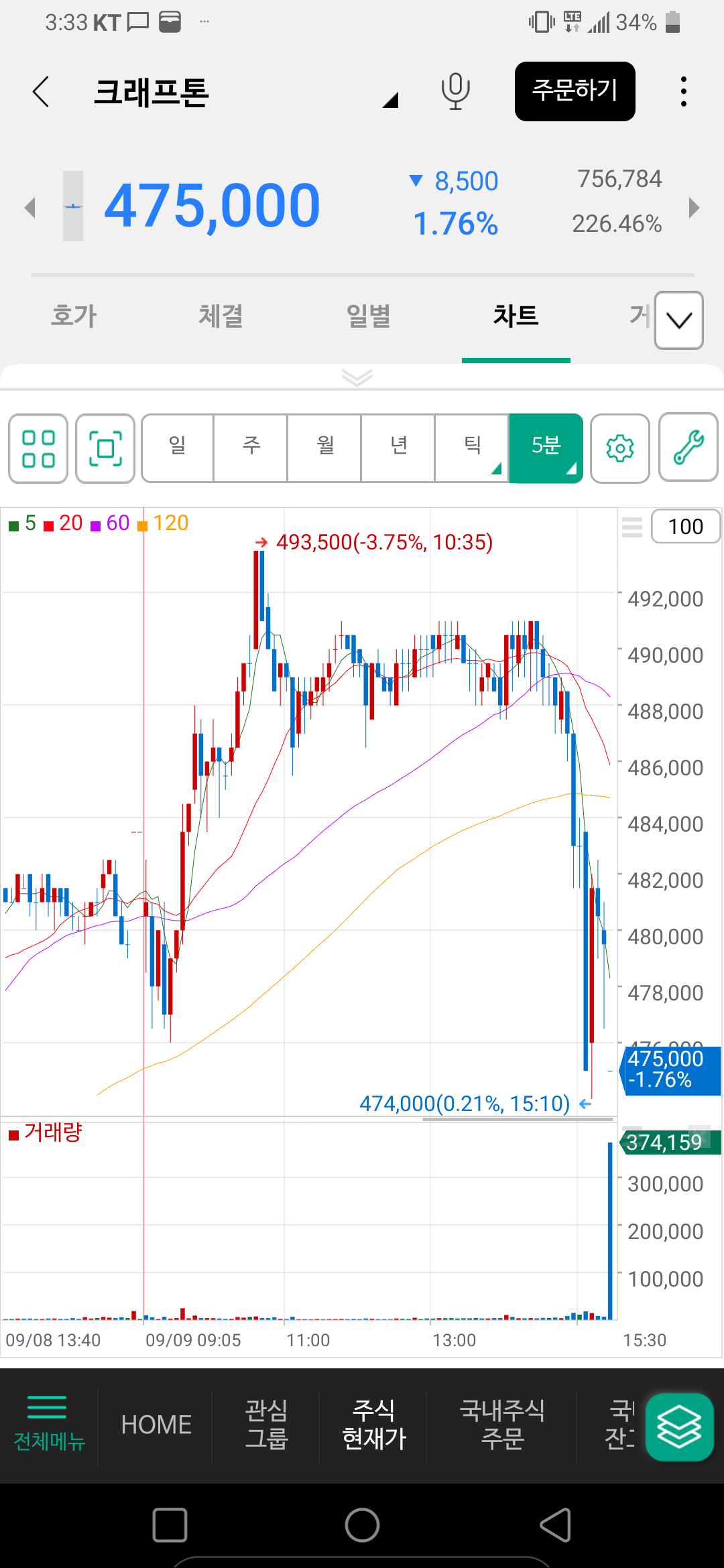Switch to the 일별 tab
Viewport: 724px width, 1568px height.
pyautogui.click(x=368, y=316)
